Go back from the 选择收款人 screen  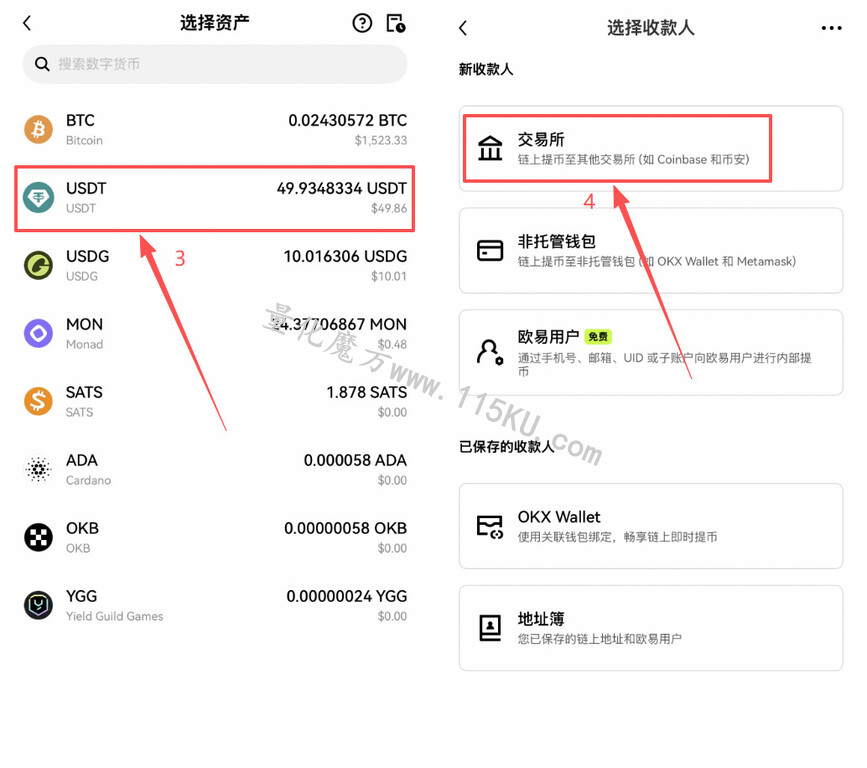click(463, 28)
